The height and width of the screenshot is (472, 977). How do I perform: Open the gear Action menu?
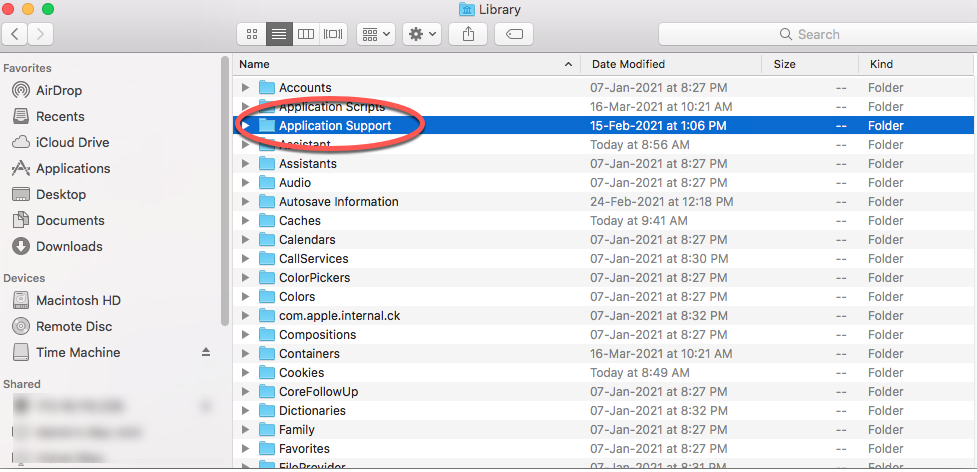click(422, 34)
